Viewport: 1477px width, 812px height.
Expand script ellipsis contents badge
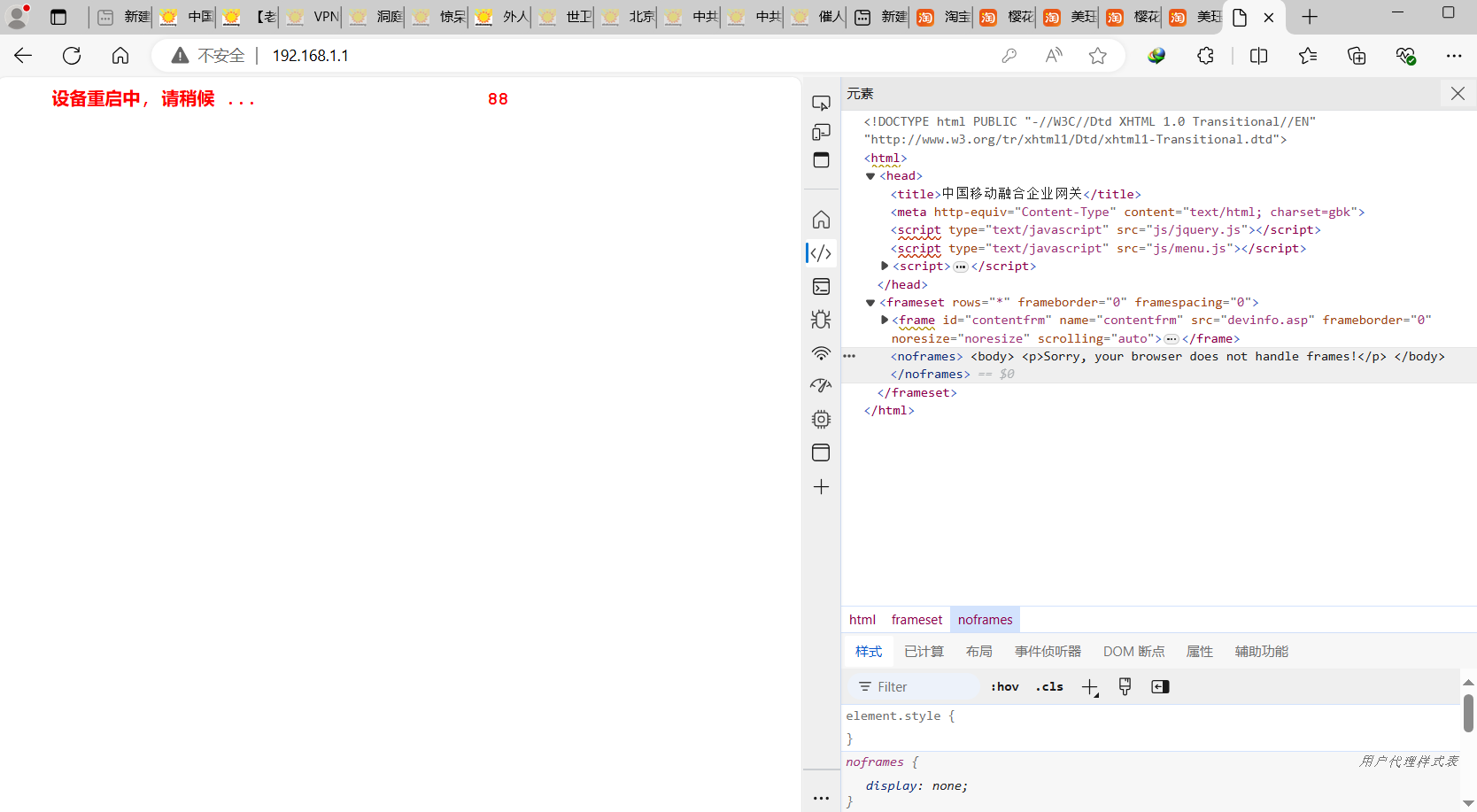tap(961, 267)
